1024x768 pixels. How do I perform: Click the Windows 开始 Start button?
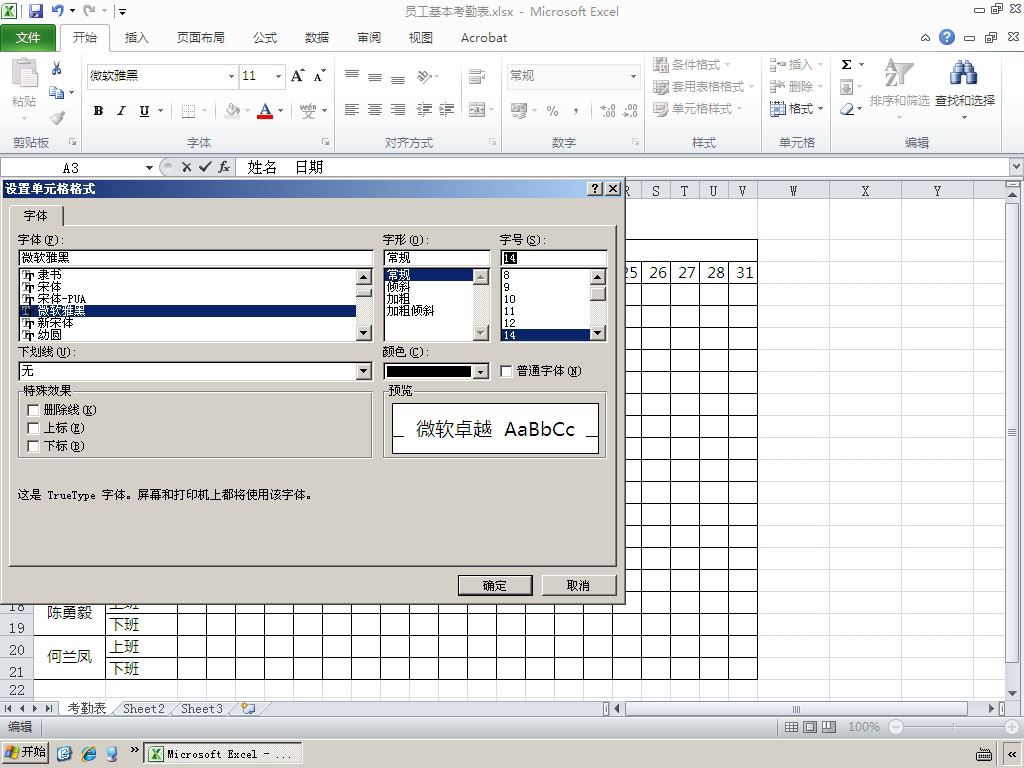25,752
